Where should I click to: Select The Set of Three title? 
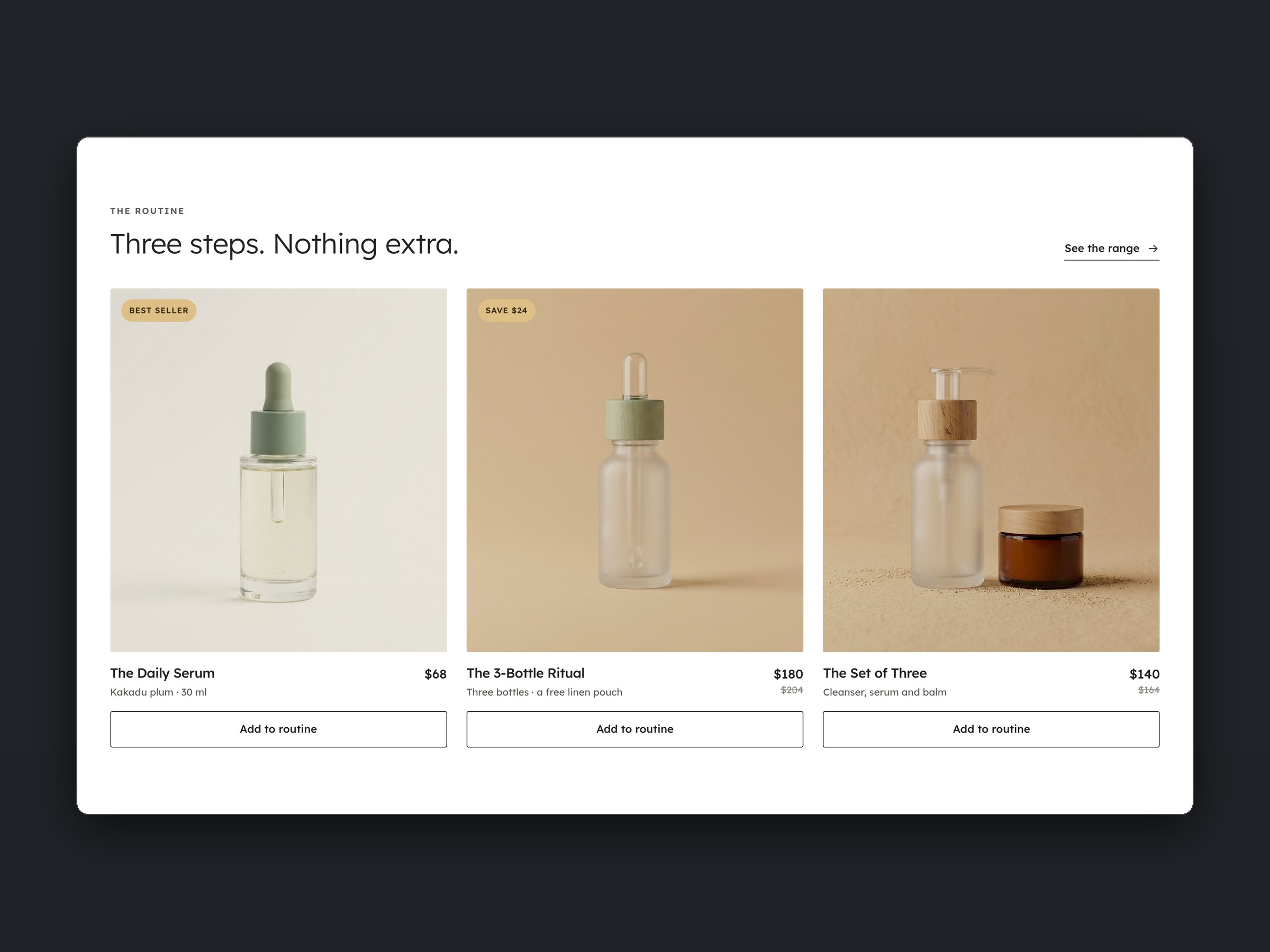click(x=875, y=673)
